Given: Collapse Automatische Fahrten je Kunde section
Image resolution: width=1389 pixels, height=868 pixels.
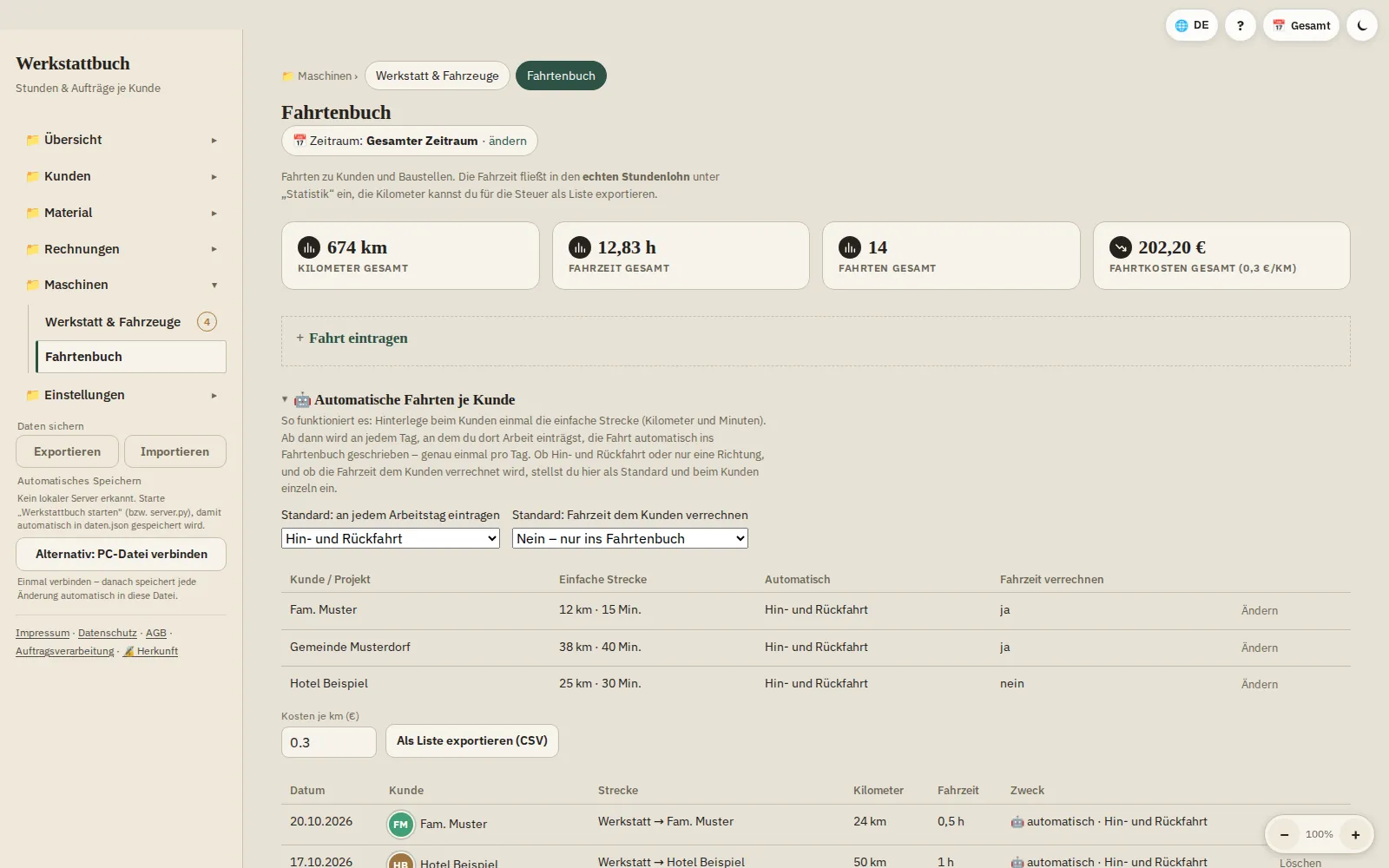Looking at the screenshot, I should (x=285, y=399).
